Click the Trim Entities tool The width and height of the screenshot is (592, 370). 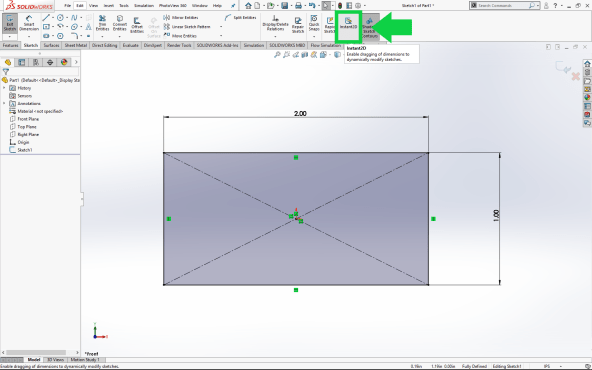[102, 23]
